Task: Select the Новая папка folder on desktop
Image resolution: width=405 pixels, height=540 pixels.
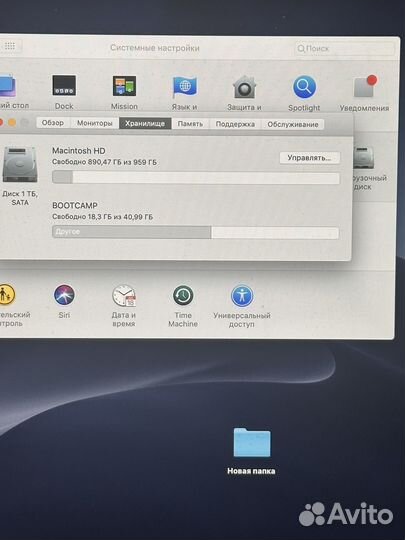Action: [x=252, y=443]
